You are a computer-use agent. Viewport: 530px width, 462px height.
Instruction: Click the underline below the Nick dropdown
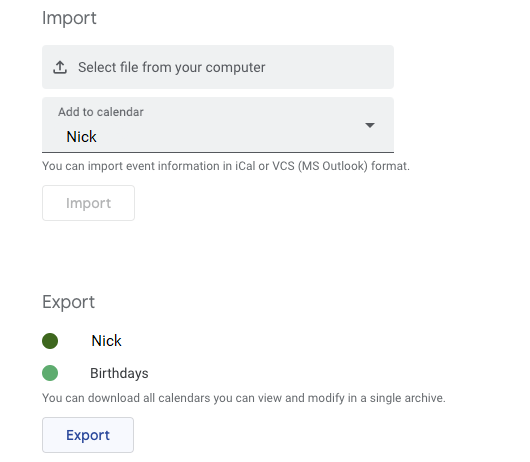[x=218, y=152]
